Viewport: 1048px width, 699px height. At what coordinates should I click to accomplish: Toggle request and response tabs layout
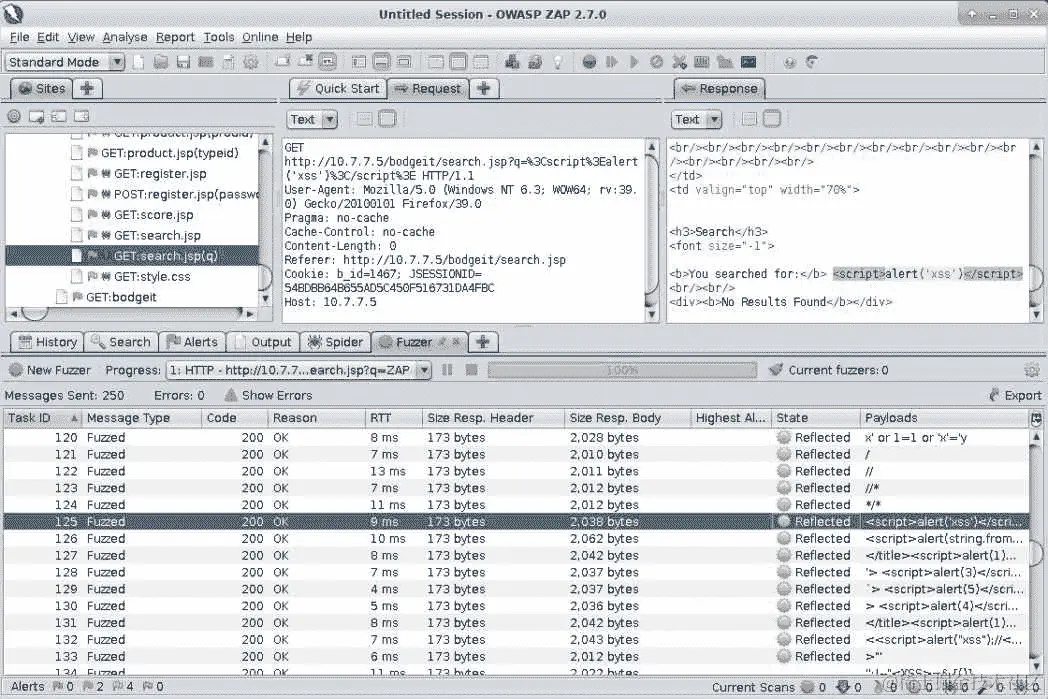(435, 62)
